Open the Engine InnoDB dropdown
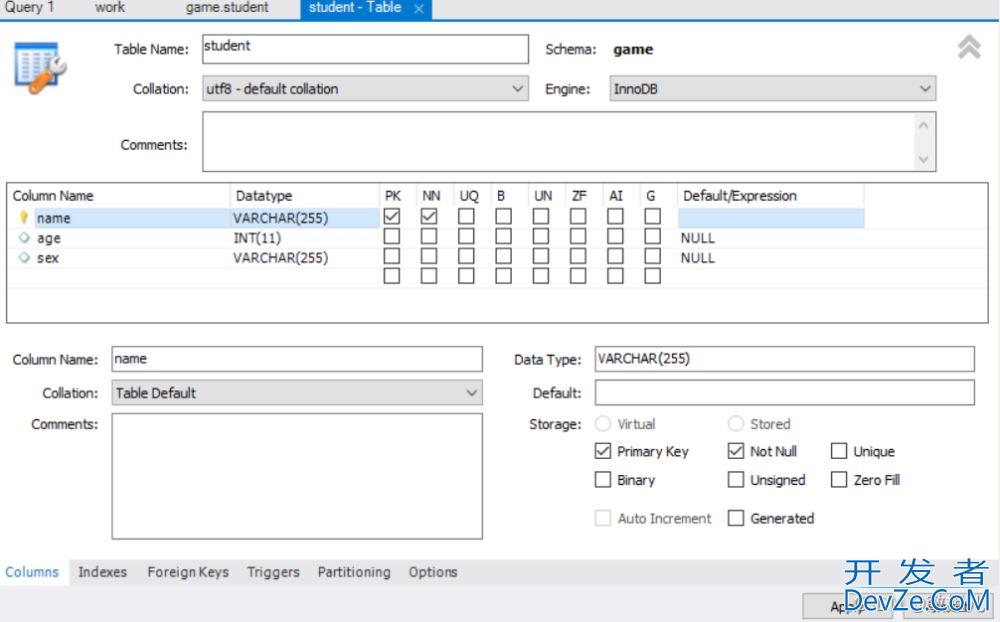 [773, 89]
